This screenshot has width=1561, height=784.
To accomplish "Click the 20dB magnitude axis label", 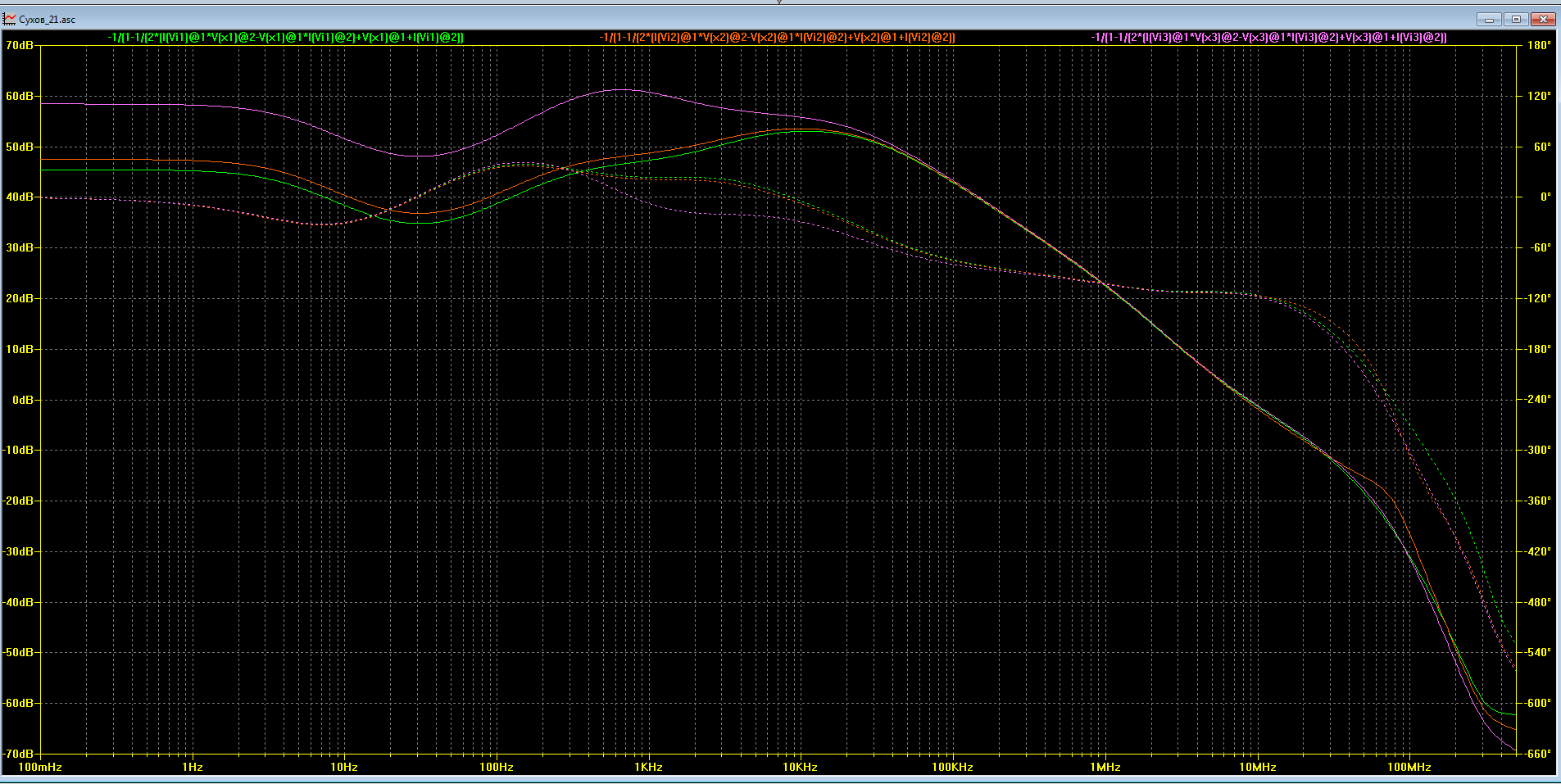I will (20, 298).
